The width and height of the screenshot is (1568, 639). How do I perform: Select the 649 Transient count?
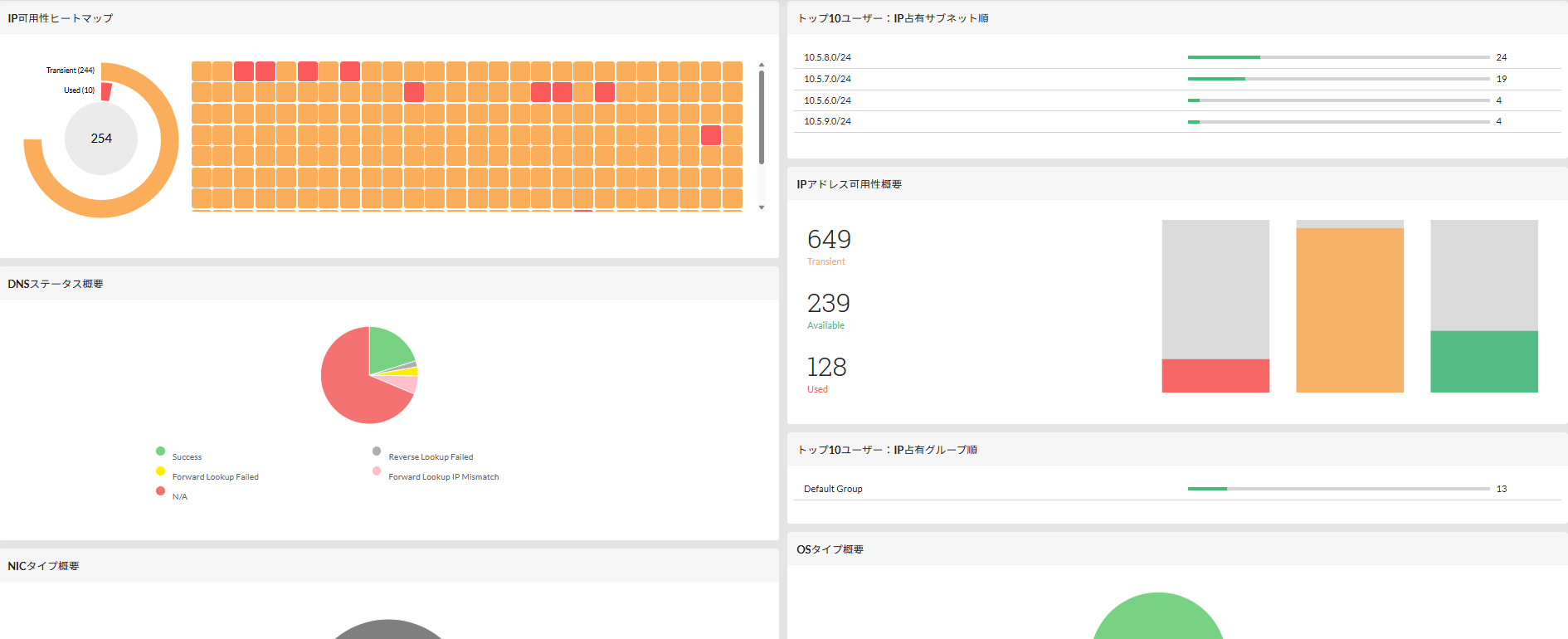829,240
